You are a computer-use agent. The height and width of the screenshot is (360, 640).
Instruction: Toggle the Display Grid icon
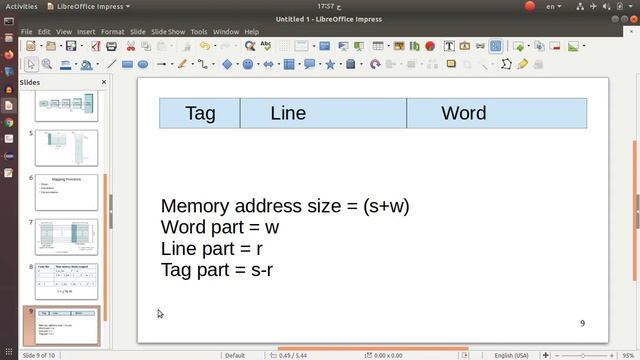coord(284,46)
